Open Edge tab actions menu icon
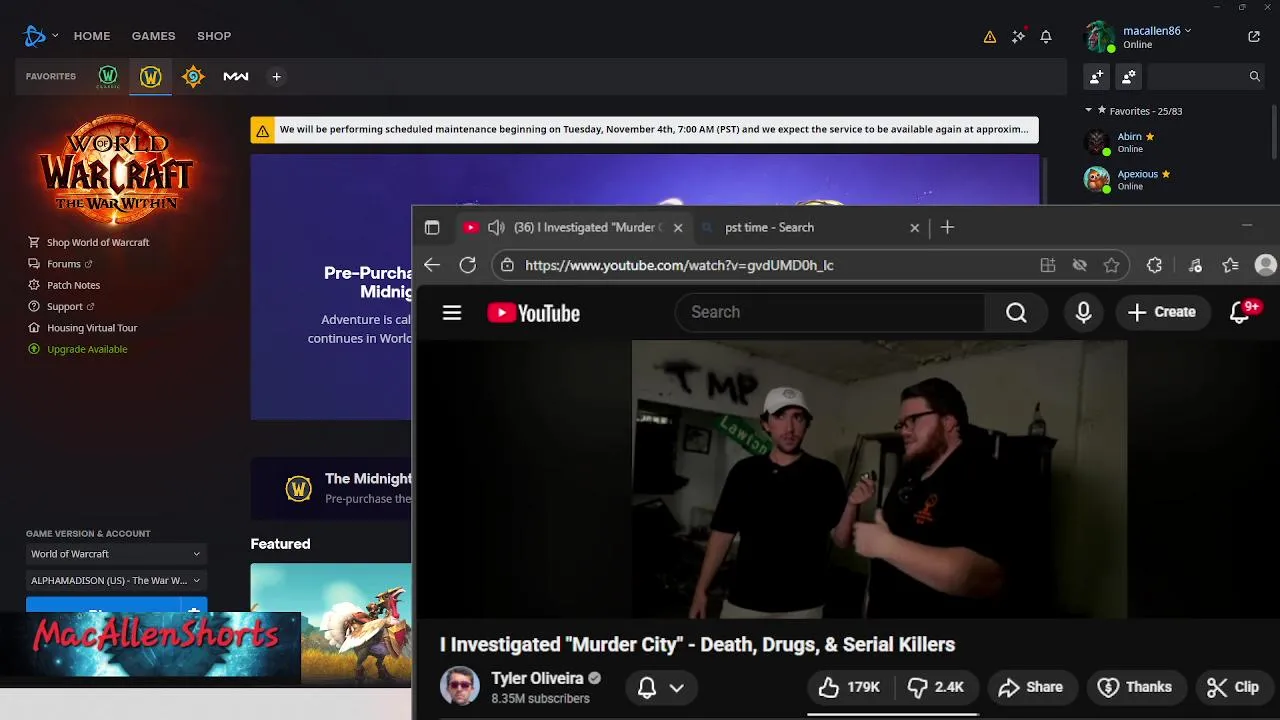This screenshot has height=720, width=1280. (432, 228)
